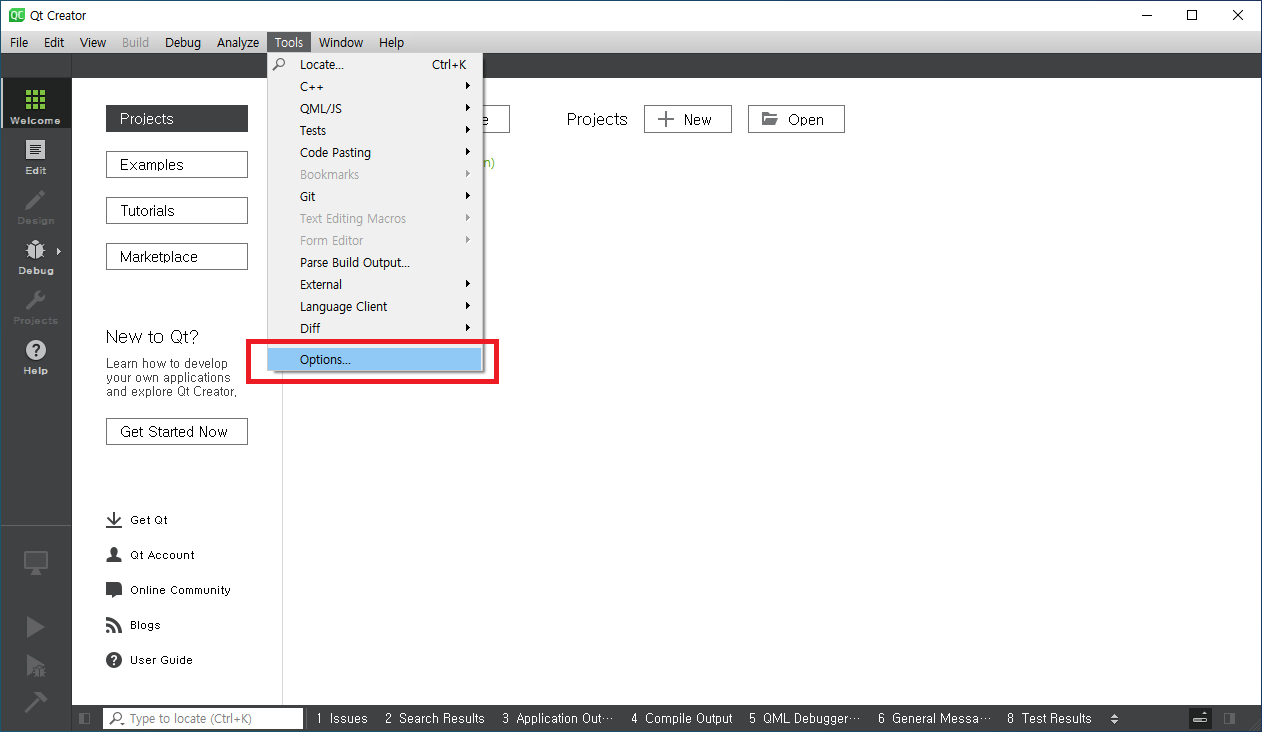Click the kit selector monitor icon
The width and height of the screenshot is (1262, 732).
coord(36,562)
